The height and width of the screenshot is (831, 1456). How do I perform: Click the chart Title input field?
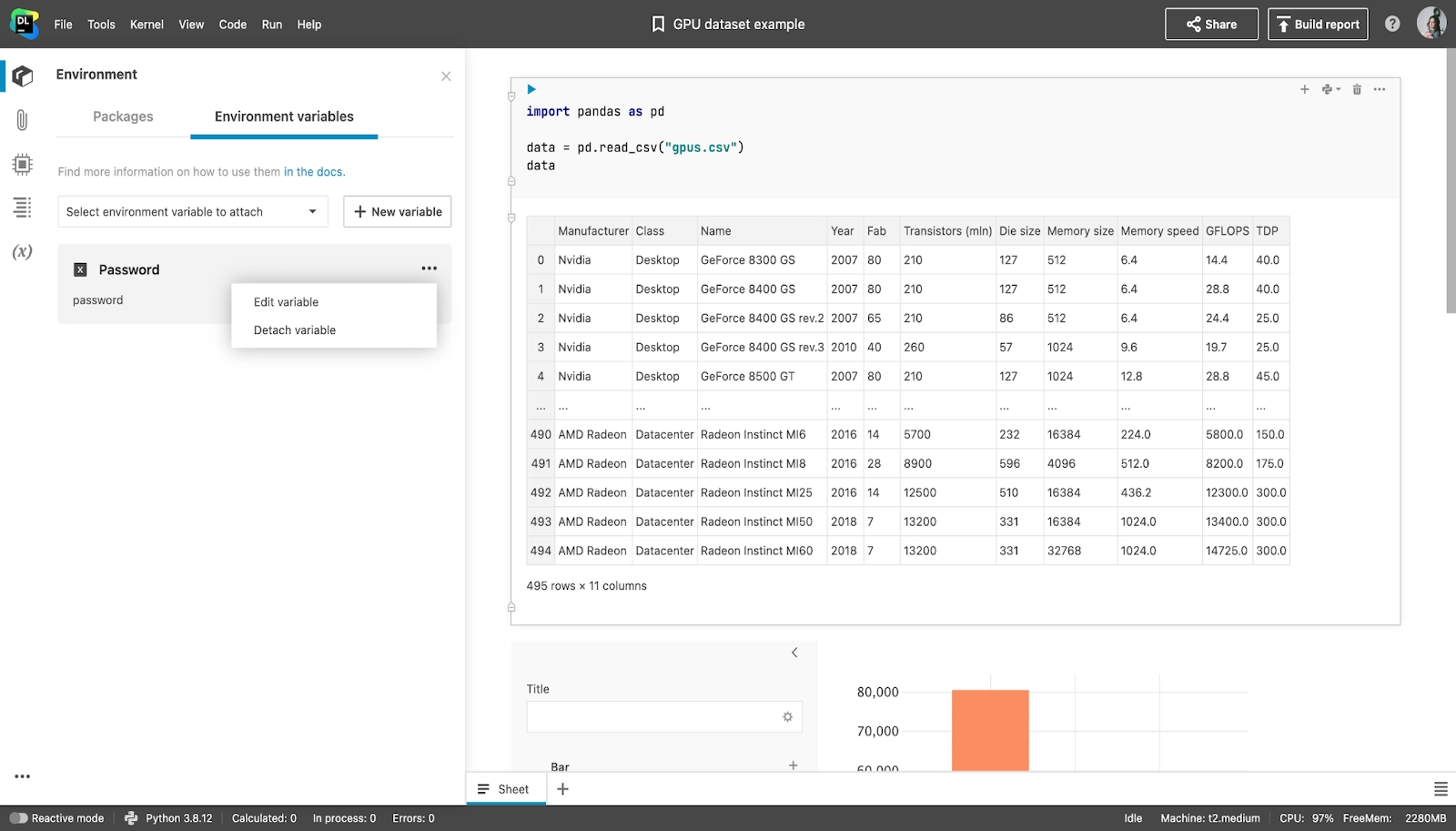(664, 717)
